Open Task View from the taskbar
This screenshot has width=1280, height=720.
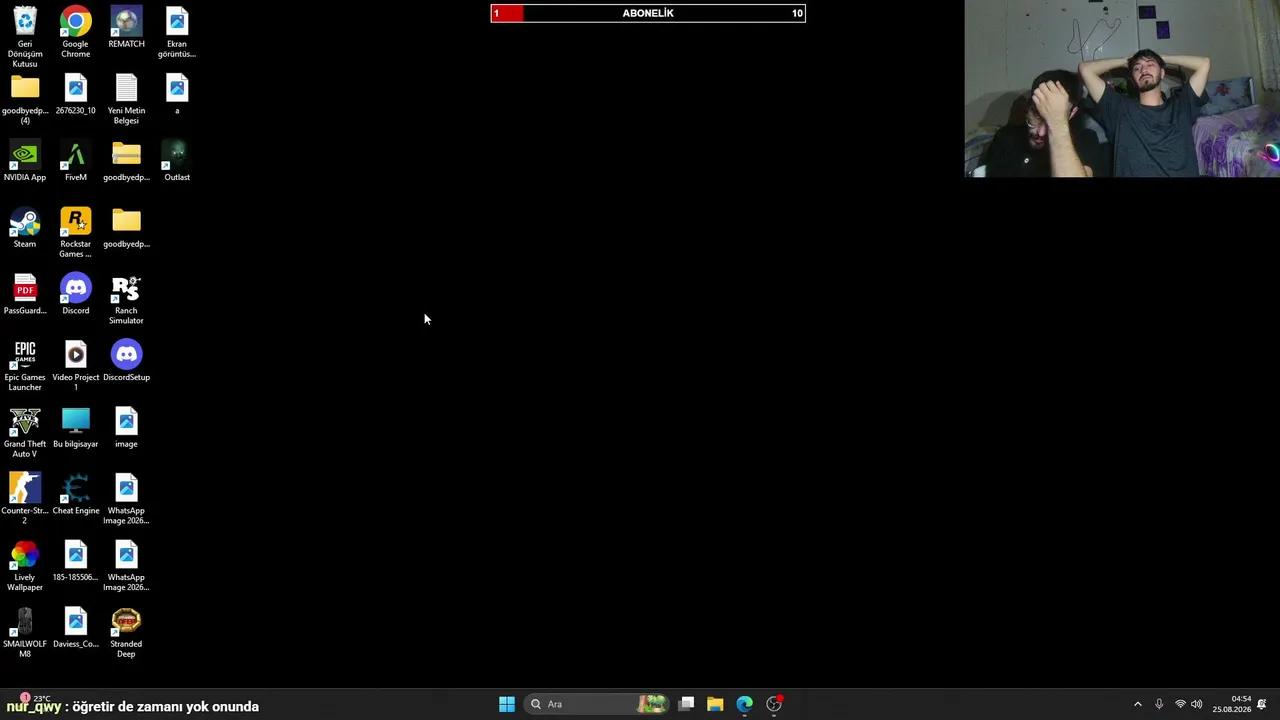[x=686, y=704]
